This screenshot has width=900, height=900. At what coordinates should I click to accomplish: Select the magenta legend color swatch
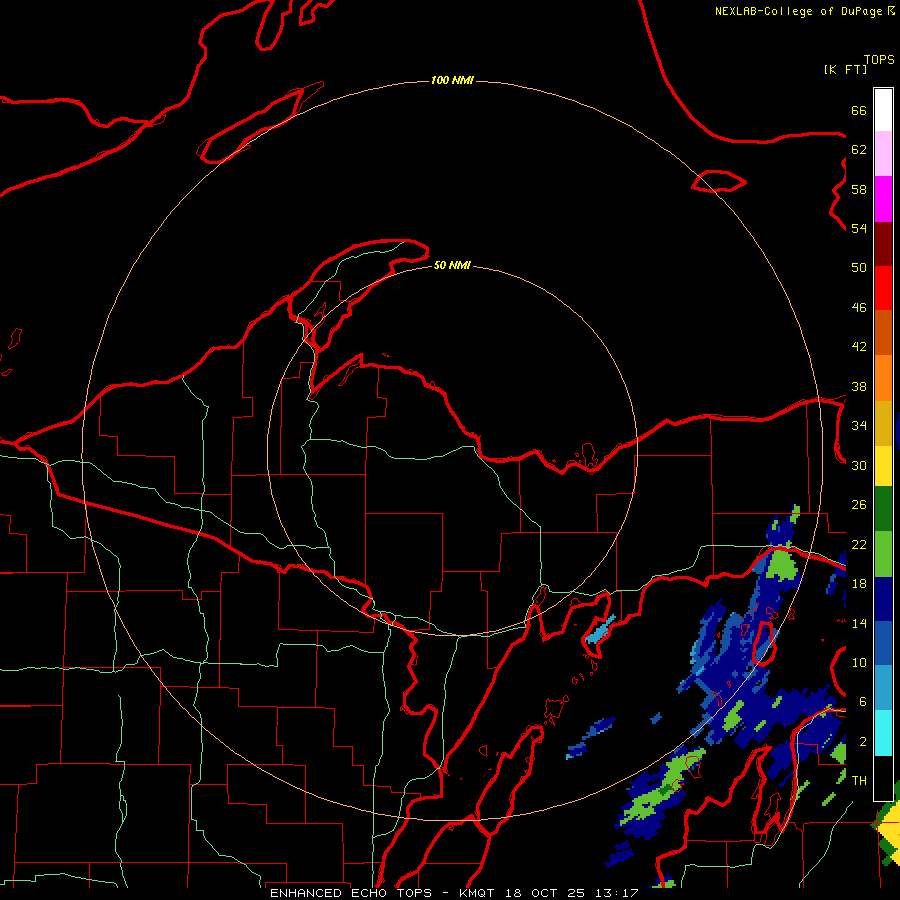[883, 199]
